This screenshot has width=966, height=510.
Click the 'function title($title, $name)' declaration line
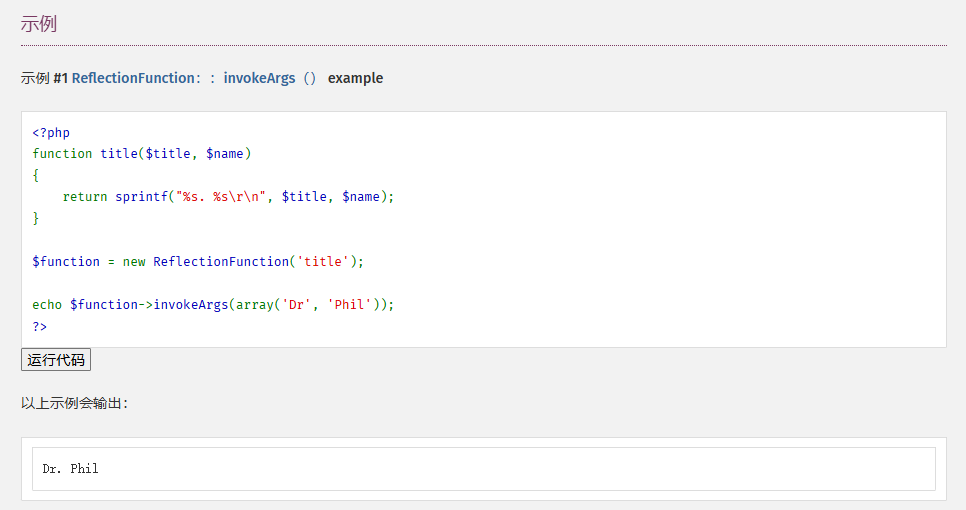142,153
